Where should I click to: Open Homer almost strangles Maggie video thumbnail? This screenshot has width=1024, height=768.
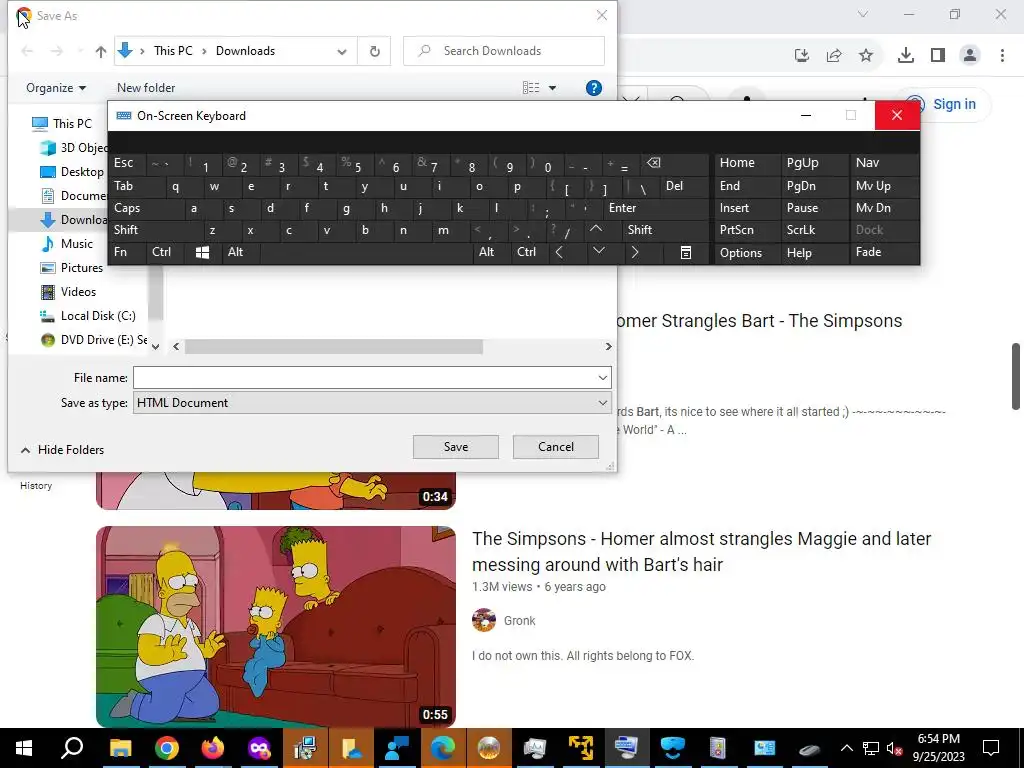(276, 627)
